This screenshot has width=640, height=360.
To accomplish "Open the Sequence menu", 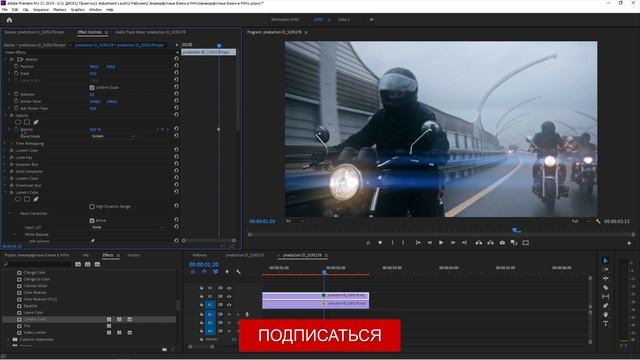I will point(41,9).
